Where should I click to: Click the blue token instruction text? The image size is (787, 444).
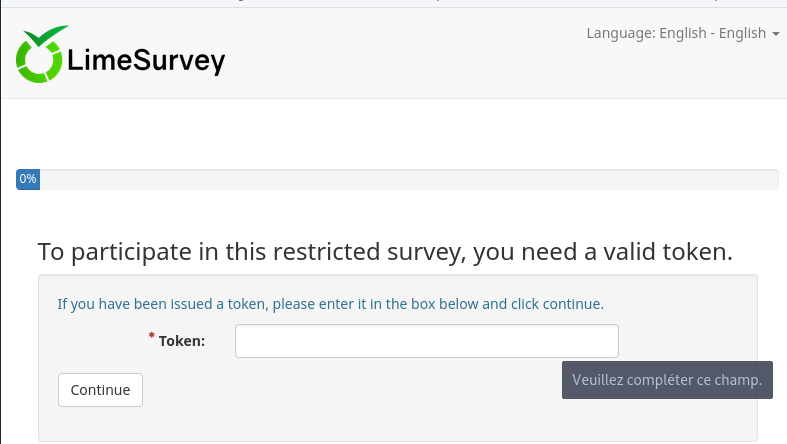point(330,303)
